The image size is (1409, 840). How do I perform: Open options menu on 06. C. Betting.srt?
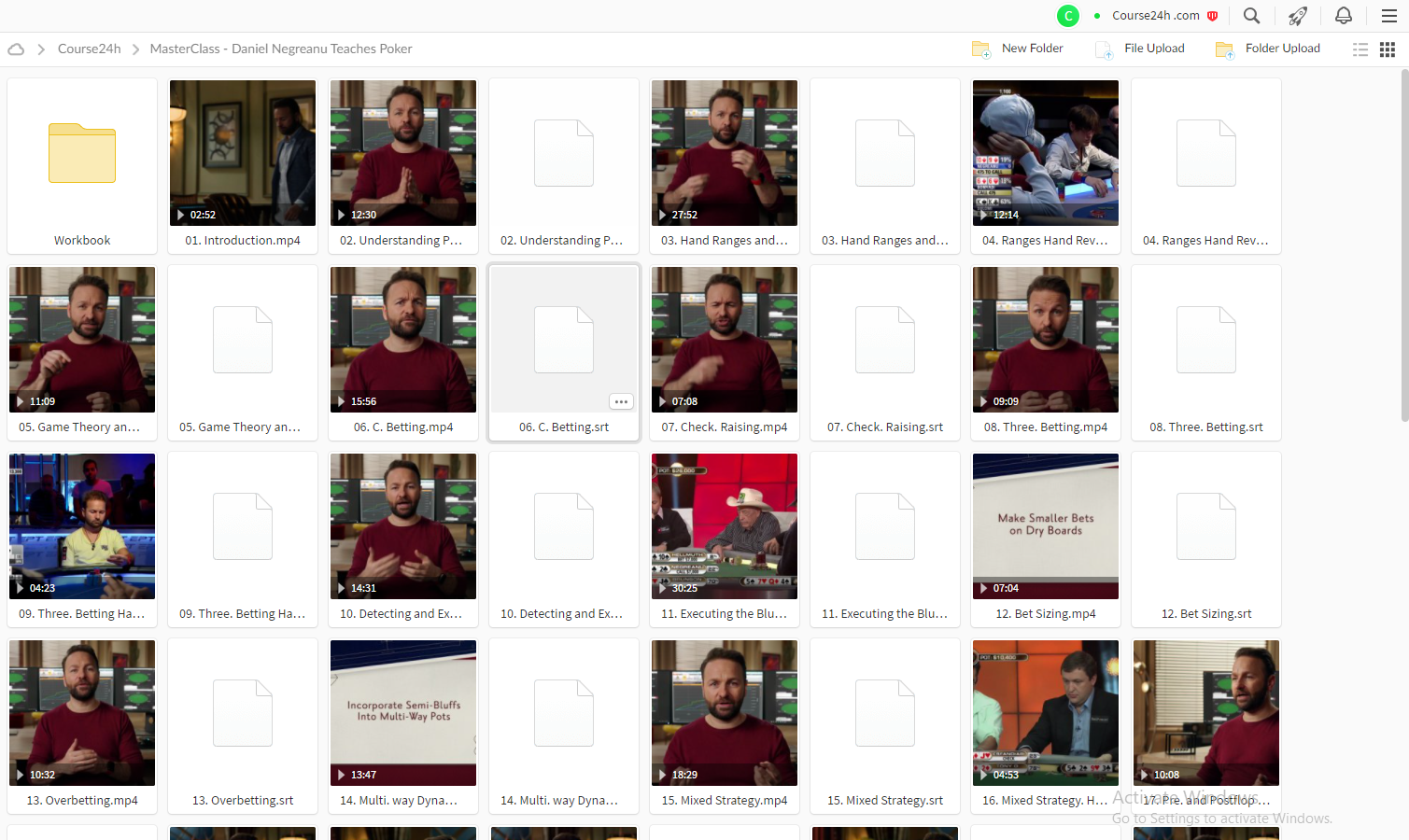click(621, 401)
